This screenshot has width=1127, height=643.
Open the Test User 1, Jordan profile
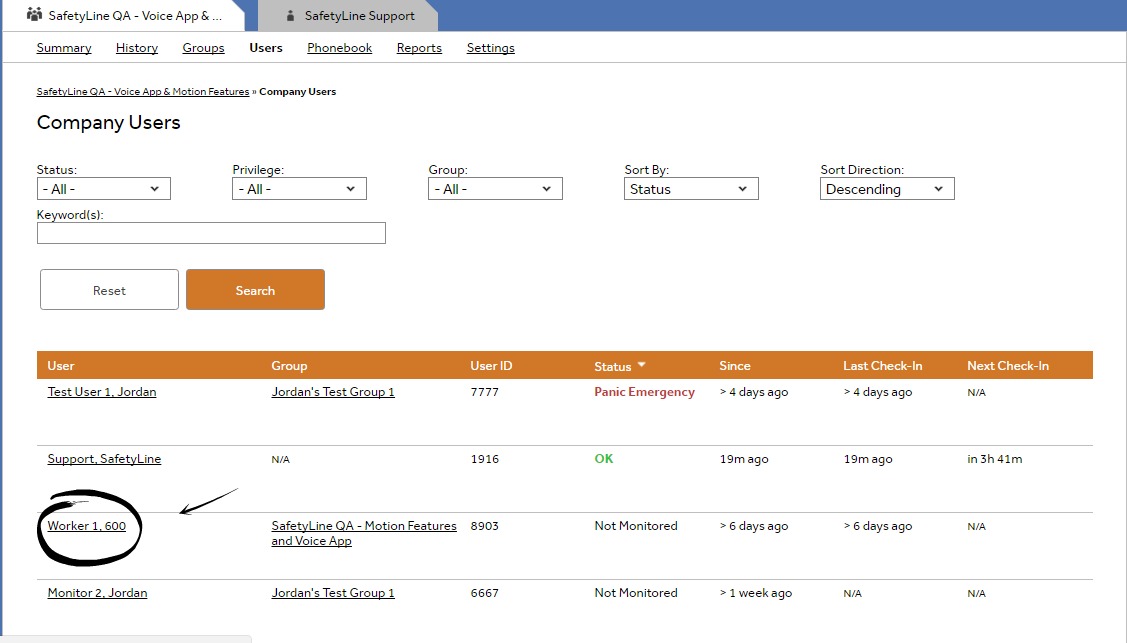click(102, 392)
